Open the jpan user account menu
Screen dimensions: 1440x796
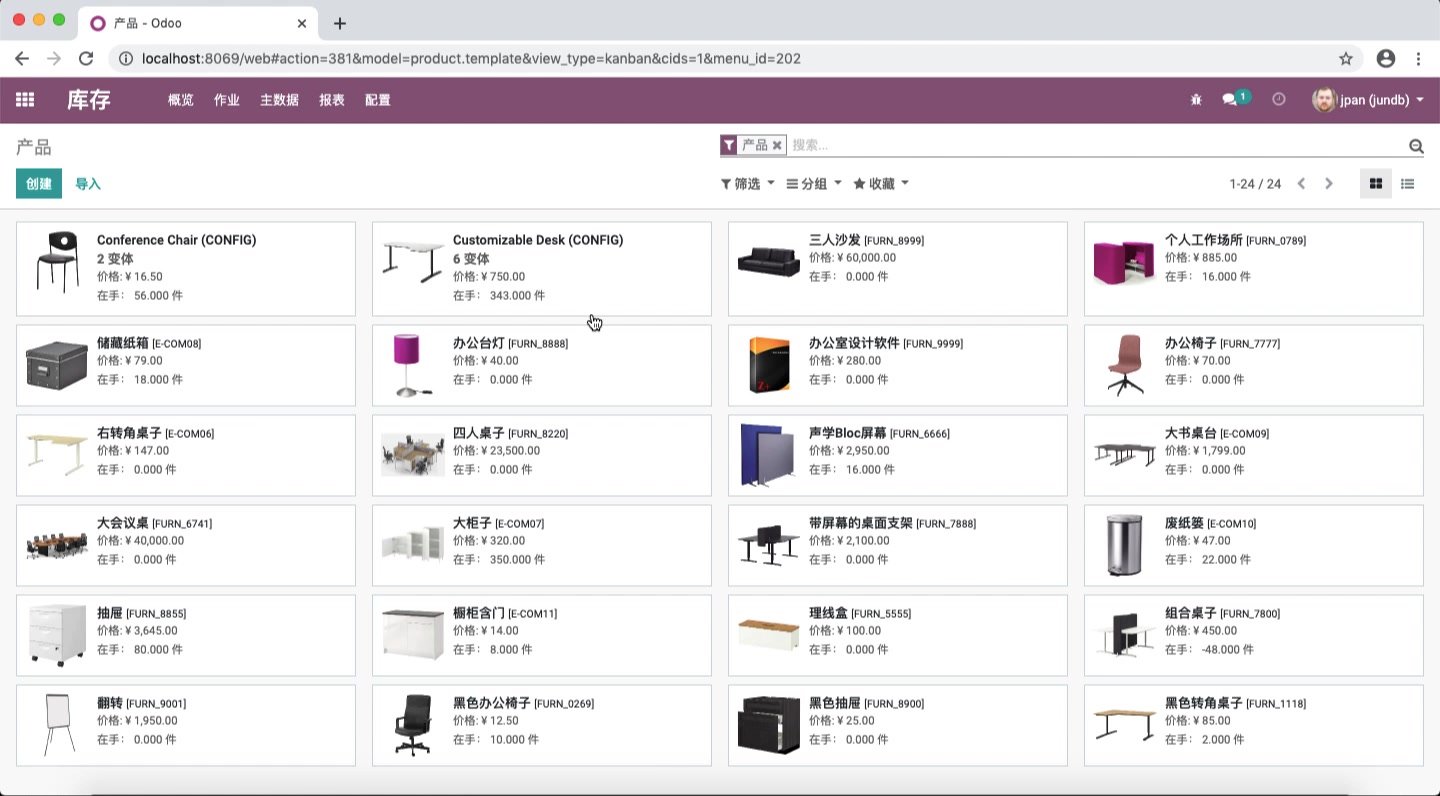click(1368, 100)
